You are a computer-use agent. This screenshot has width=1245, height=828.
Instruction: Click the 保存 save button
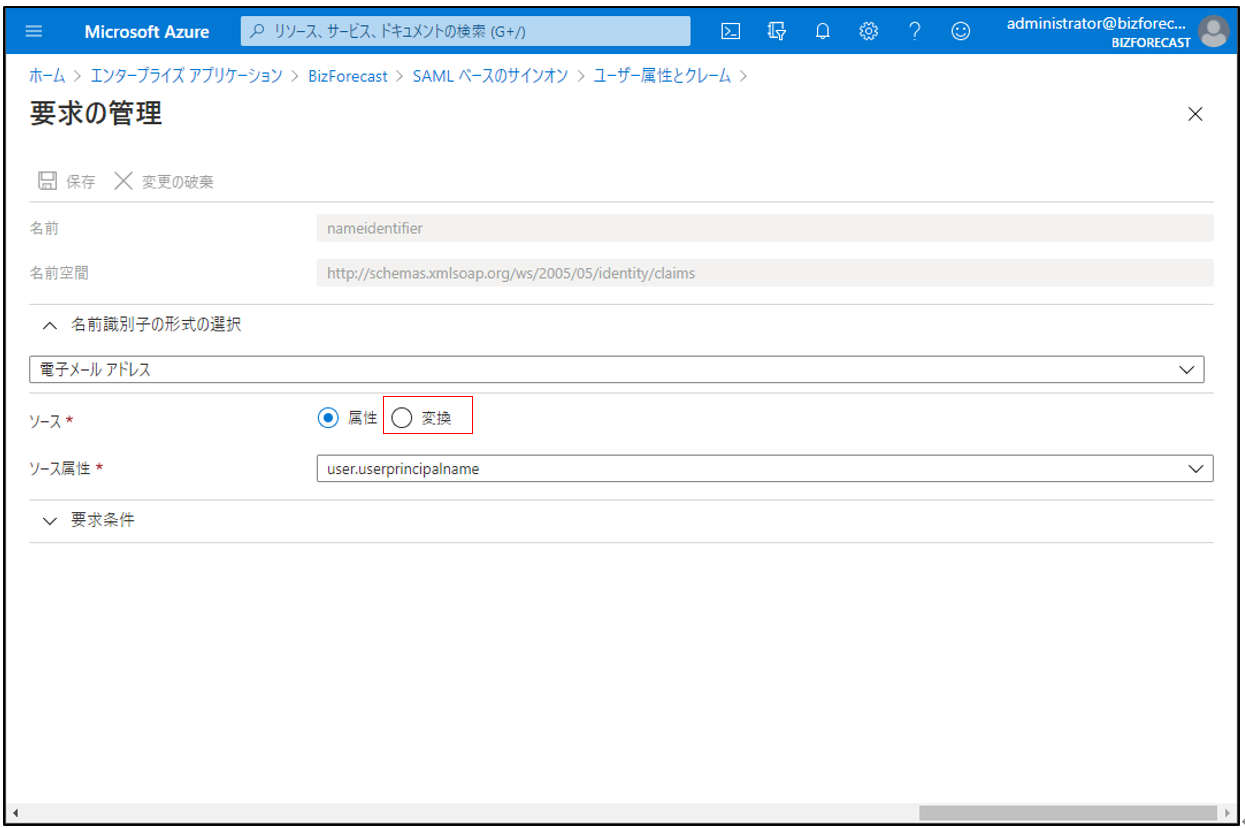(67, 181)
